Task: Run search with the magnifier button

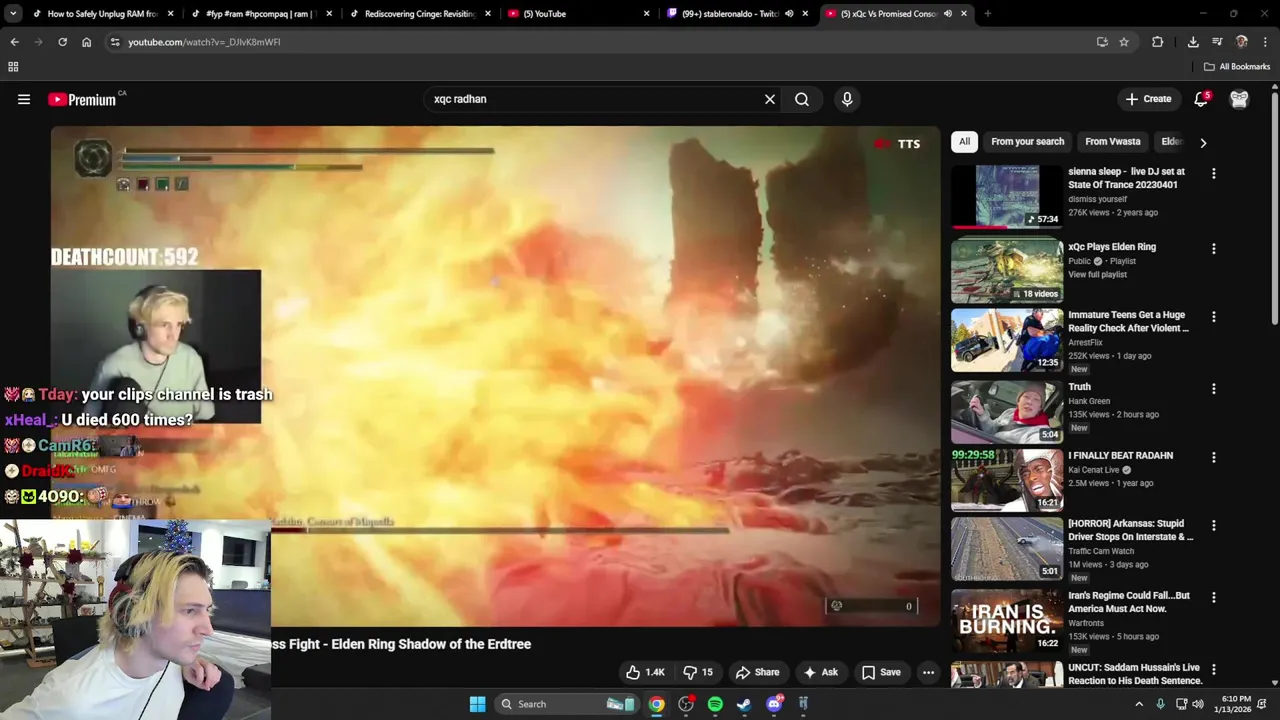Action: (802, 99)
